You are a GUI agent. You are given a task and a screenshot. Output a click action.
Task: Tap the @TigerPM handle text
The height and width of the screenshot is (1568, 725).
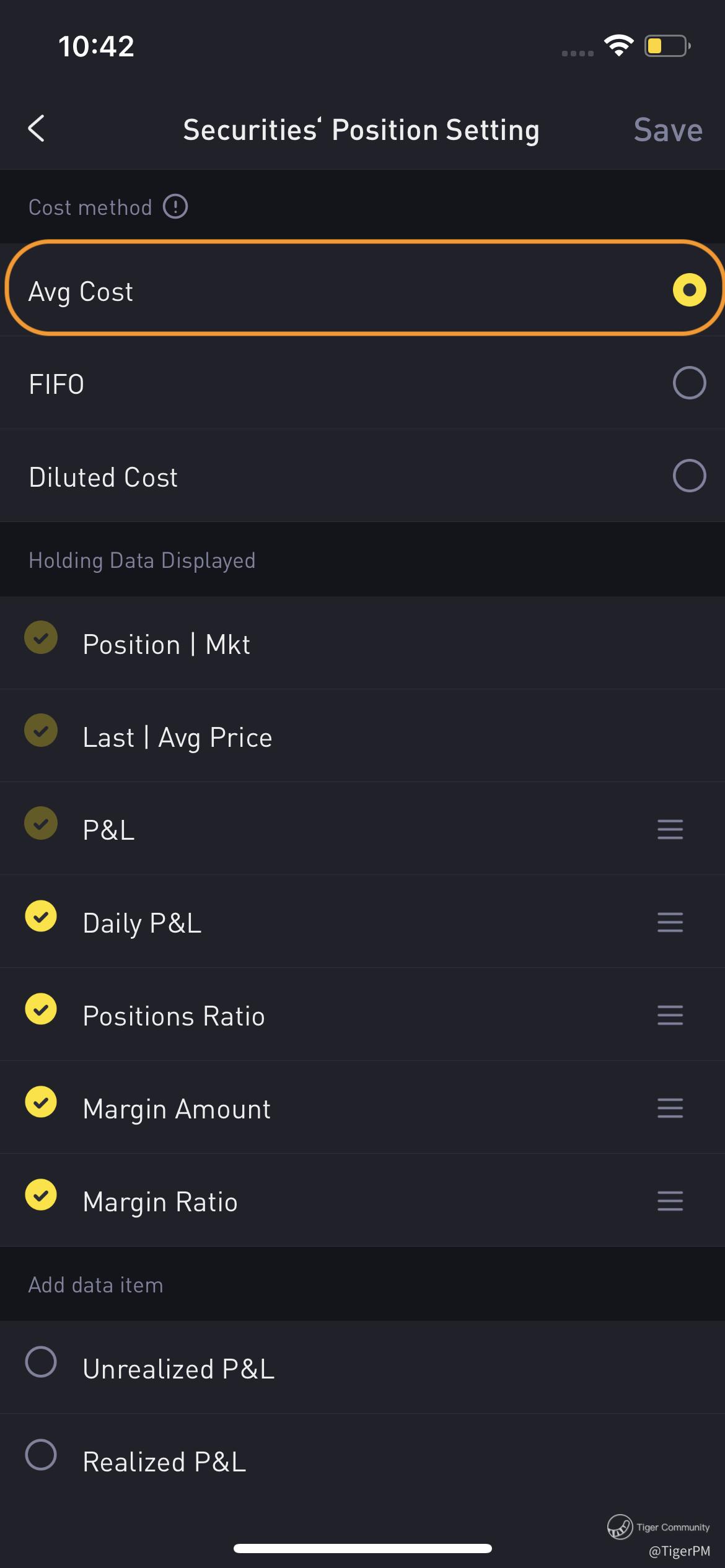point(679,1551)
